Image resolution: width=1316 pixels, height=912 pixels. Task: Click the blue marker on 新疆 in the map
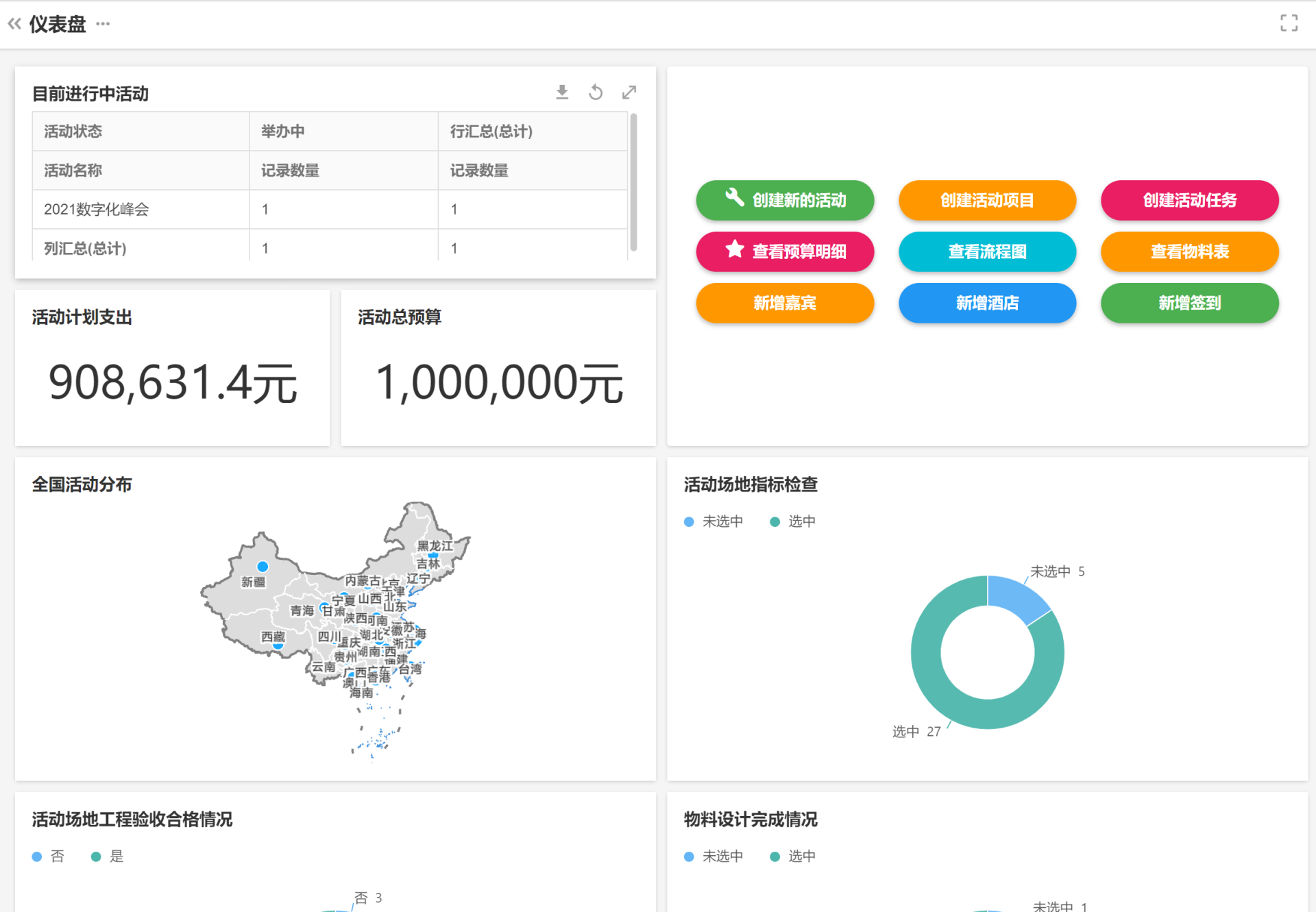coord(263,567)
